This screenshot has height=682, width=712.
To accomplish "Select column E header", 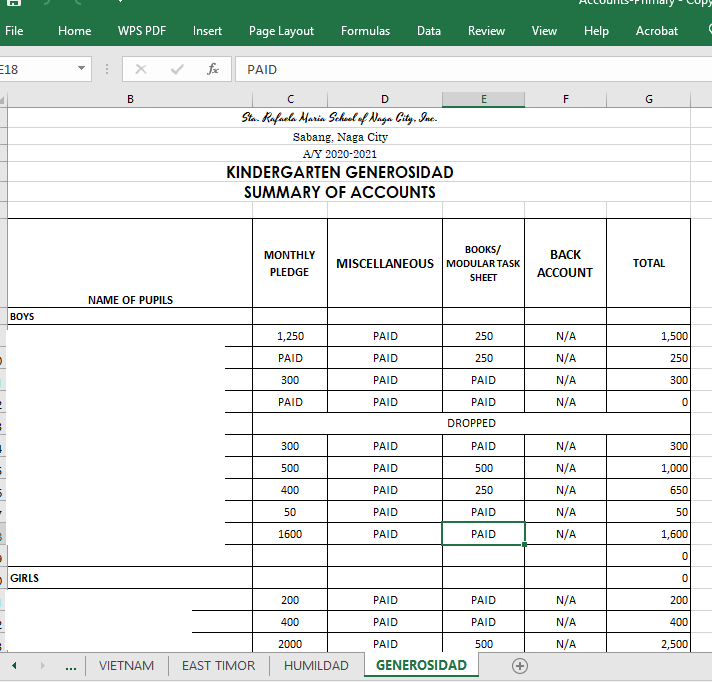I will click(x=483, y=99).
